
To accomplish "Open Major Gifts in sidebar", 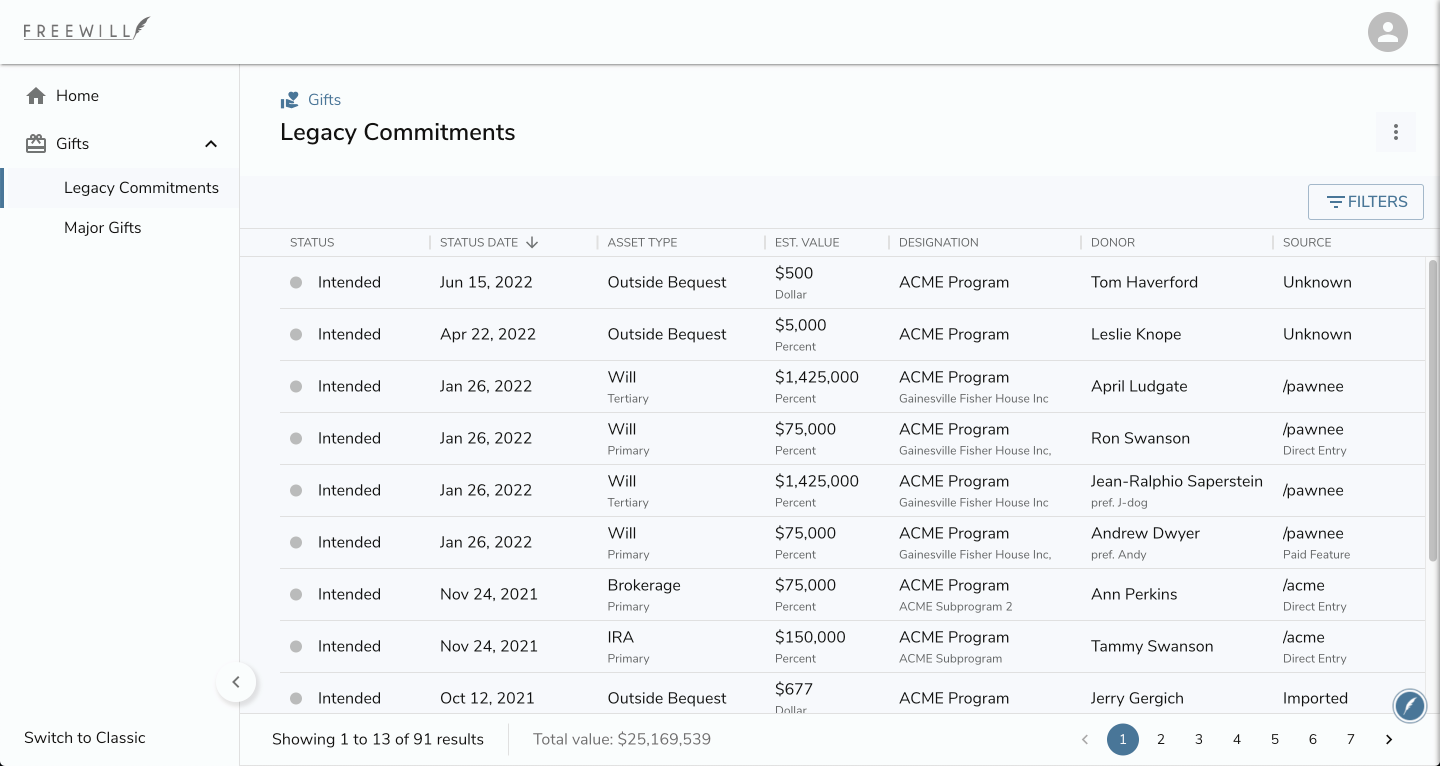I will click(x=103, y=228).
